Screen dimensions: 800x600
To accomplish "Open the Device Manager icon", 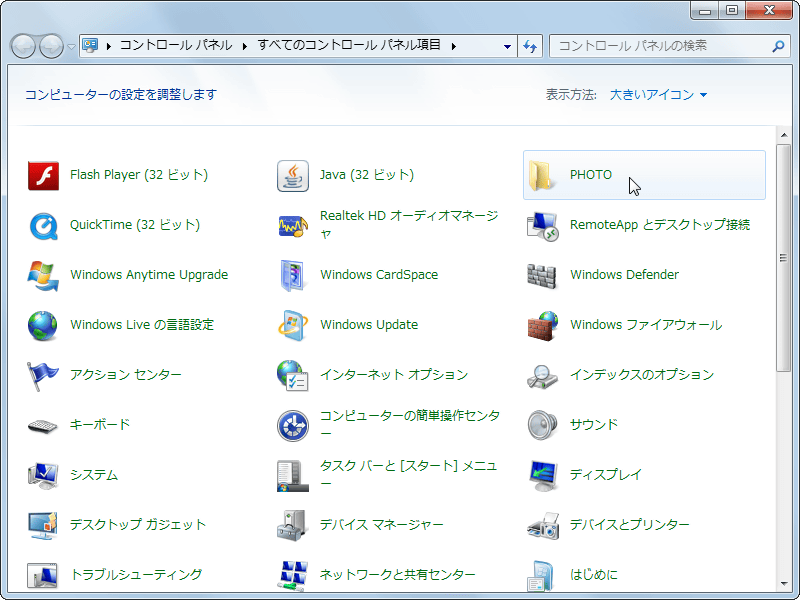I will click(x=293, y=526).
